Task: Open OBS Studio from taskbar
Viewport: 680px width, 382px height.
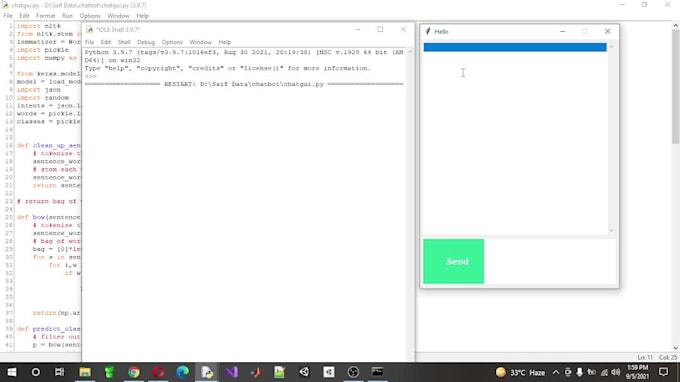Action: [353, 372]
